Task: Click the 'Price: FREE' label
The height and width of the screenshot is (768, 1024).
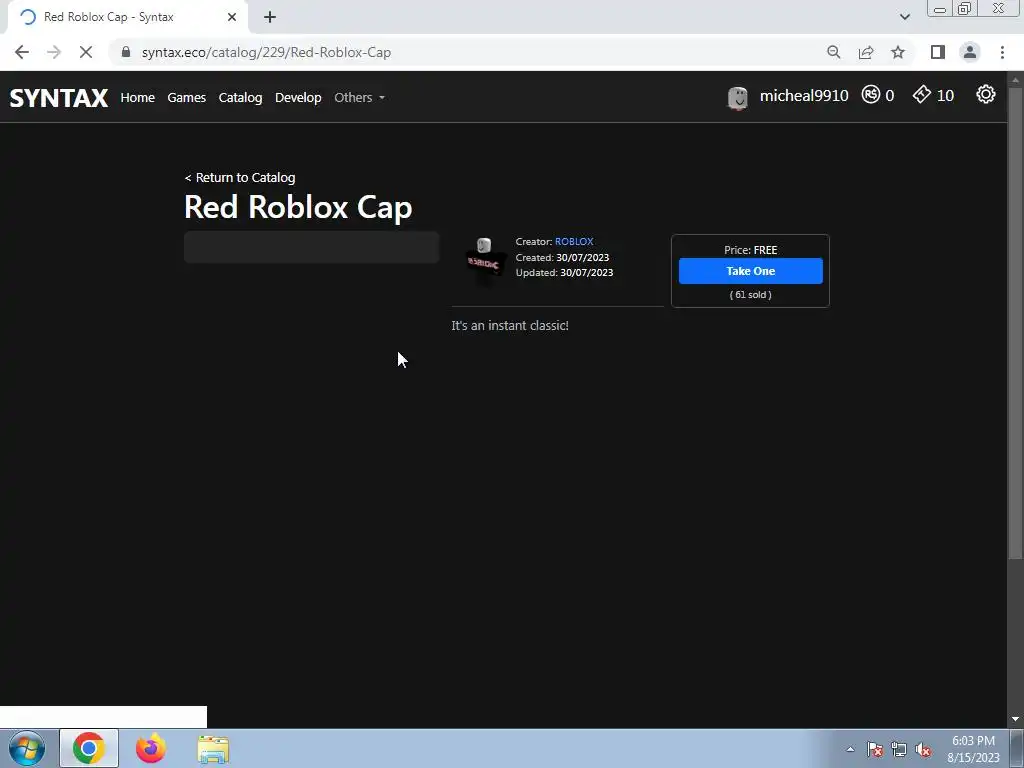Action: [750, 250]
